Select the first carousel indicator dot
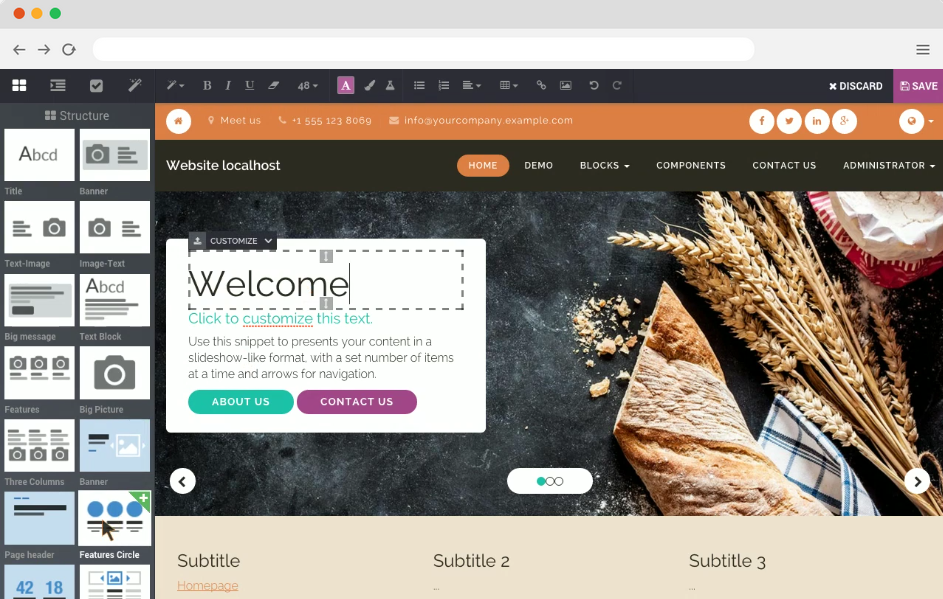Viewport: 943px width, 599px height. 541,481
